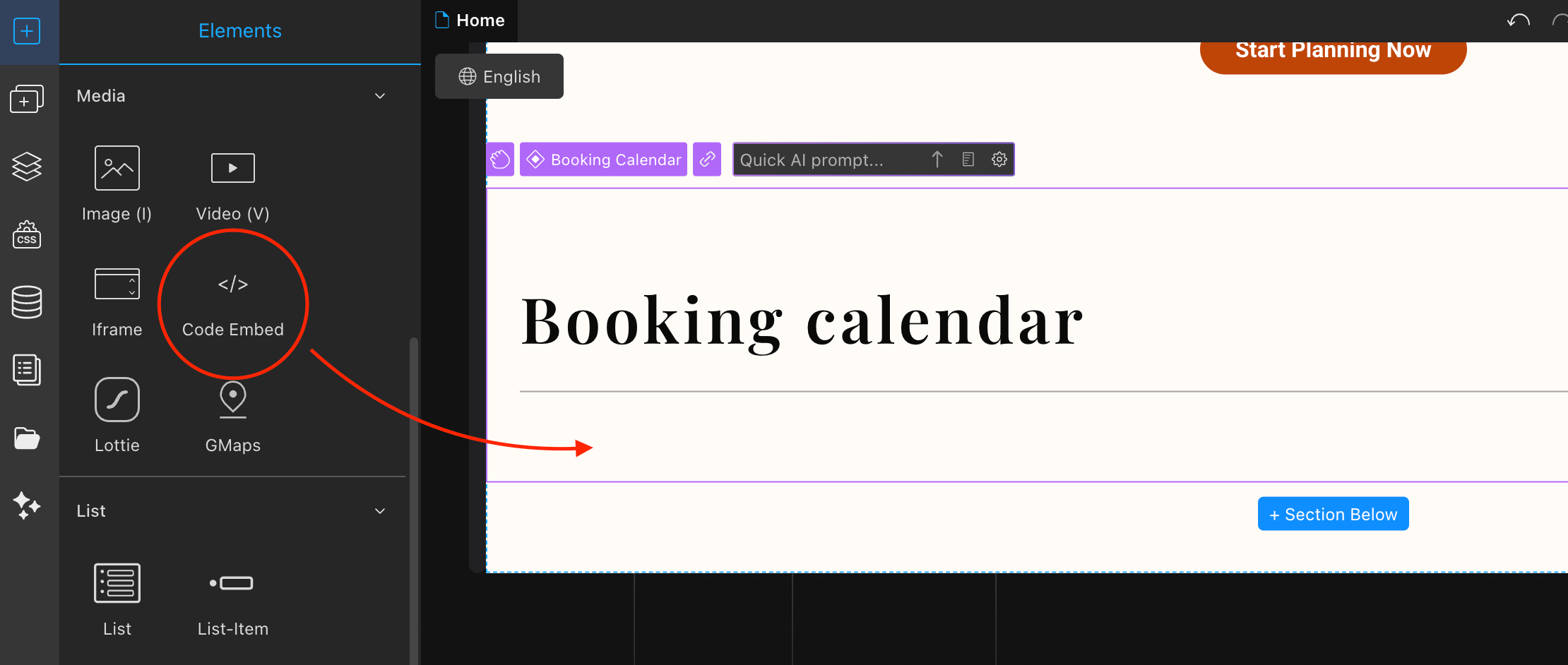Choose the Code Embed element

click(233, 304)
